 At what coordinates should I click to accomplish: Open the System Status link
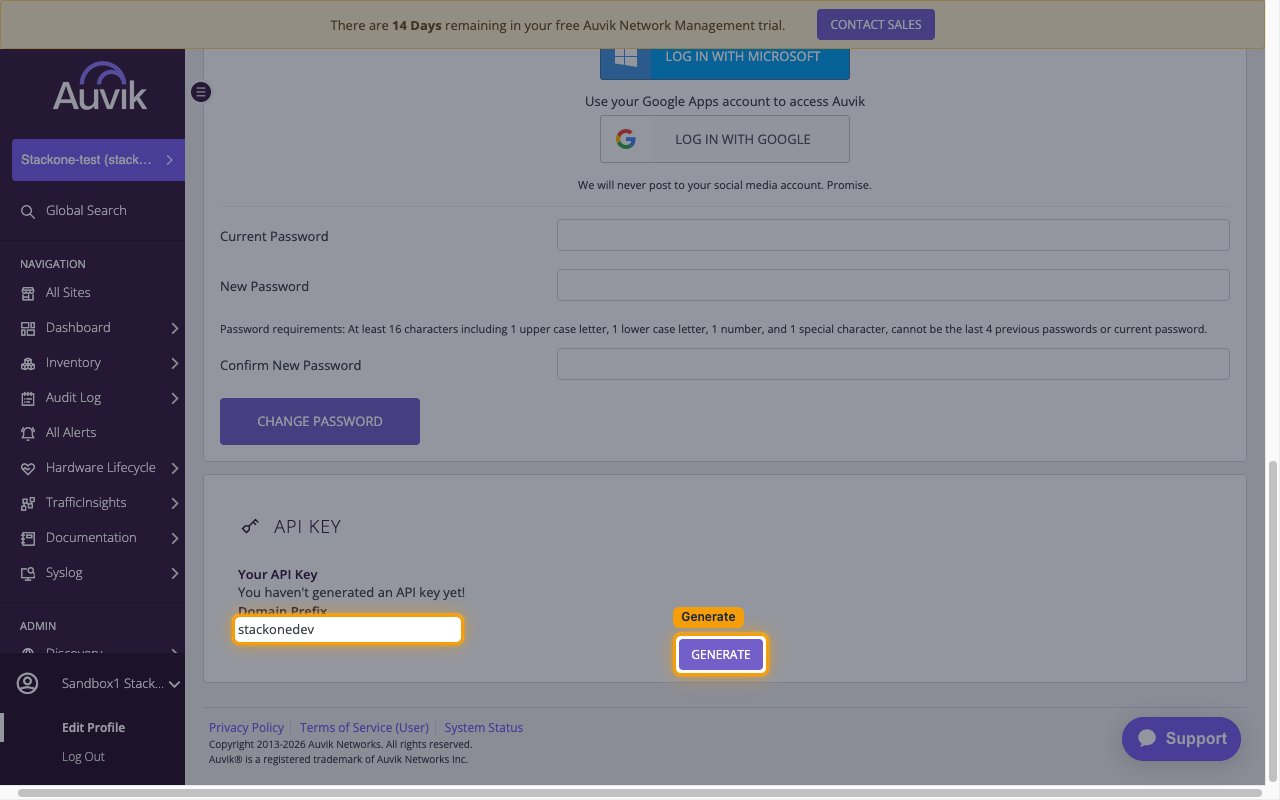click(x=484, y=727)
